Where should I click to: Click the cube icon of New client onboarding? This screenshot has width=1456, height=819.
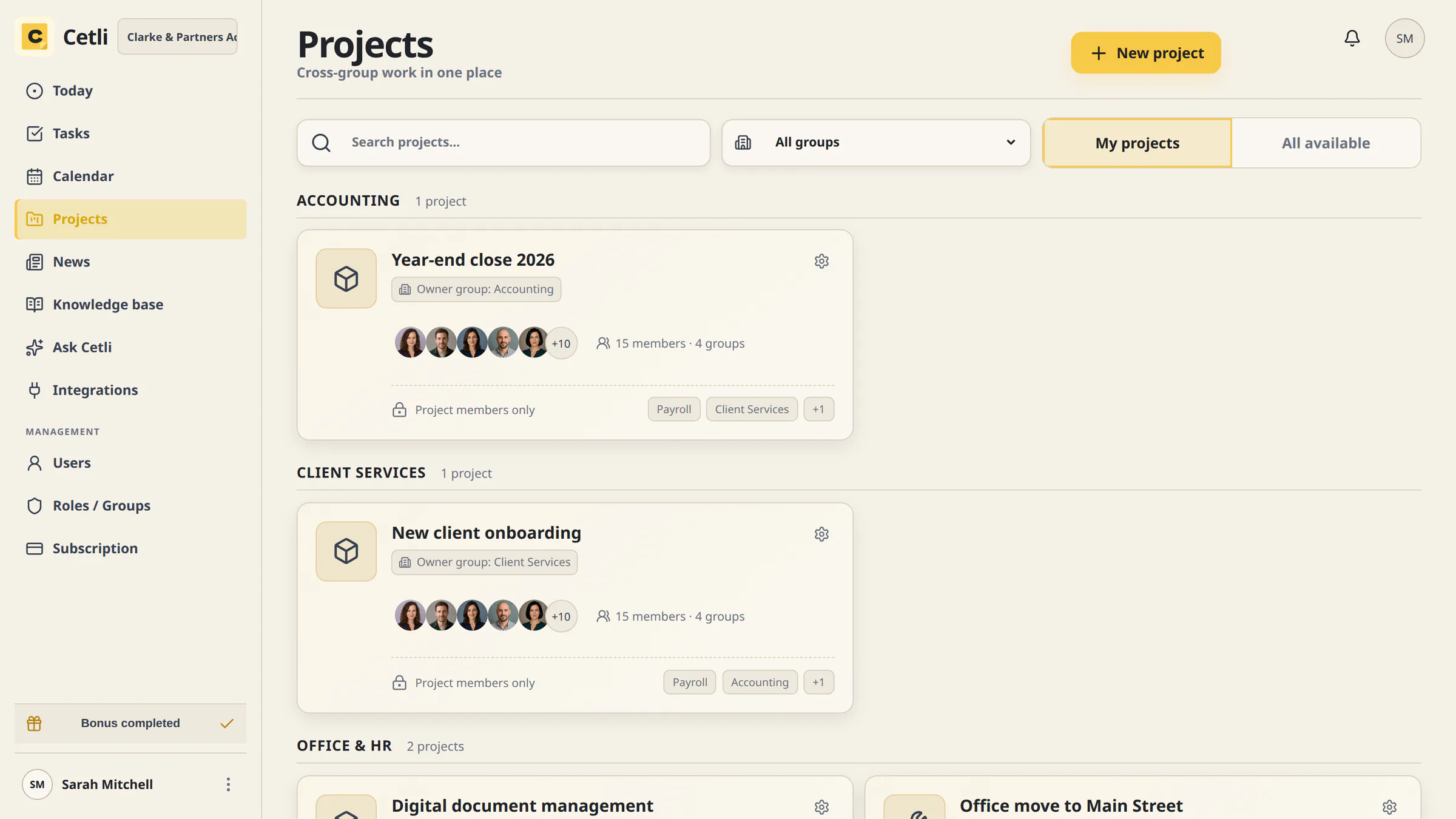[x=346, y=551]
